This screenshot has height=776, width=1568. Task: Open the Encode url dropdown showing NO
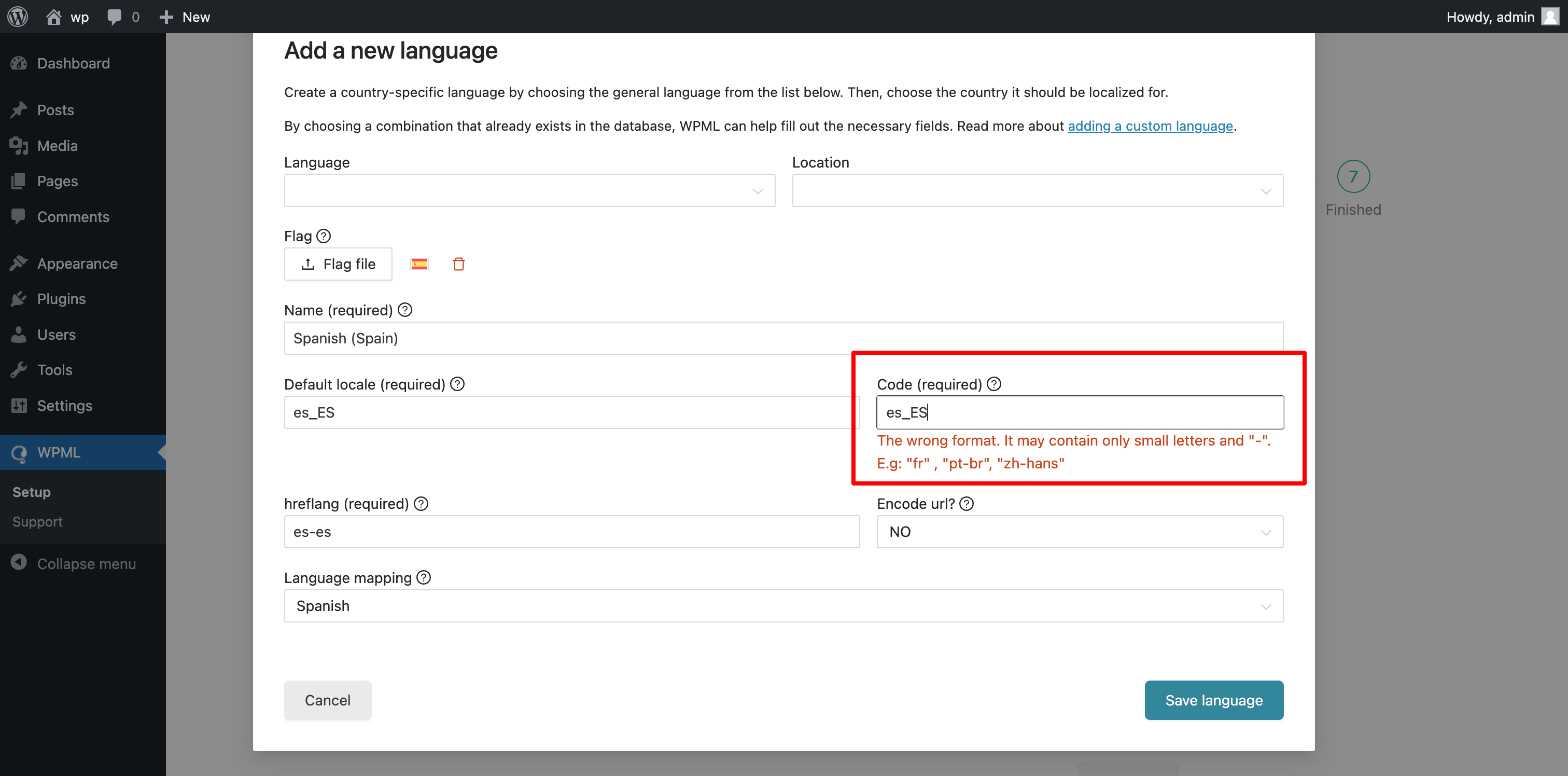(x=1079, y=532)
